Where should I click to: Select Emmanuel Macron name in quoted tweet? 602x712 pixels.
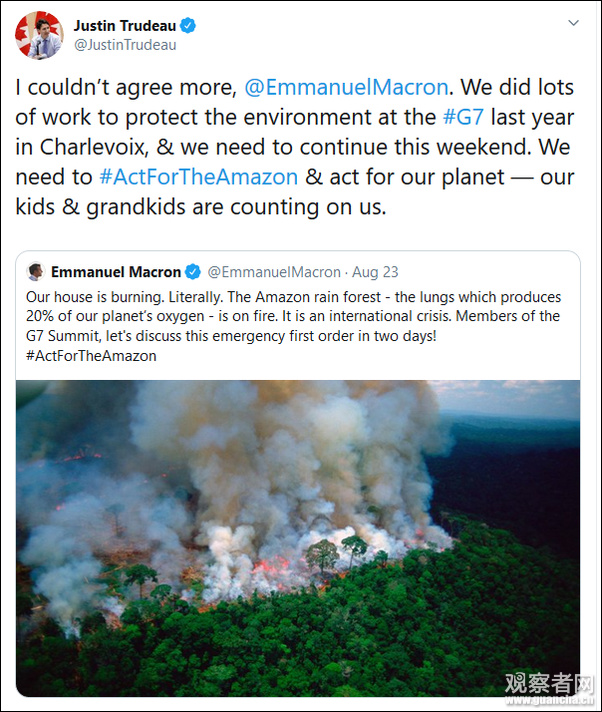(x=116, y=272)
